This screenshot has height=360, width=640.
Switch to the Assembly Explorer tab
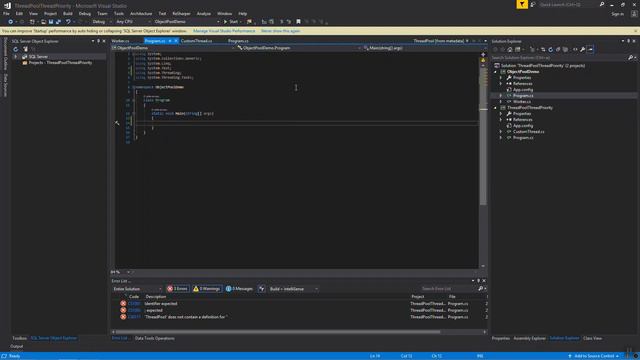pos(529,338)
